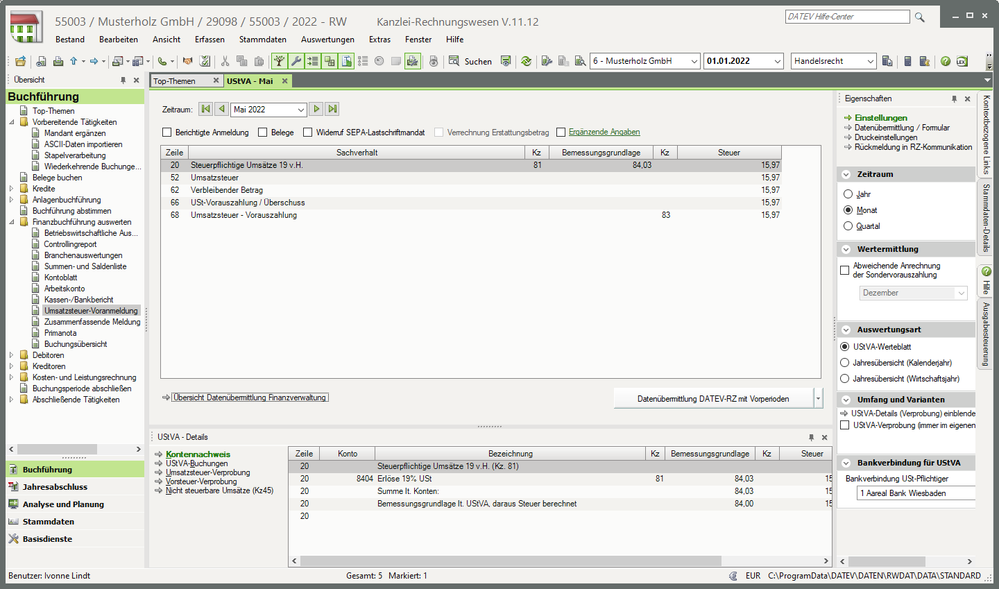This screenshot has height=589, width=999.
Task: Click the printer icon in the toolbar
Action: coord(56,61)
